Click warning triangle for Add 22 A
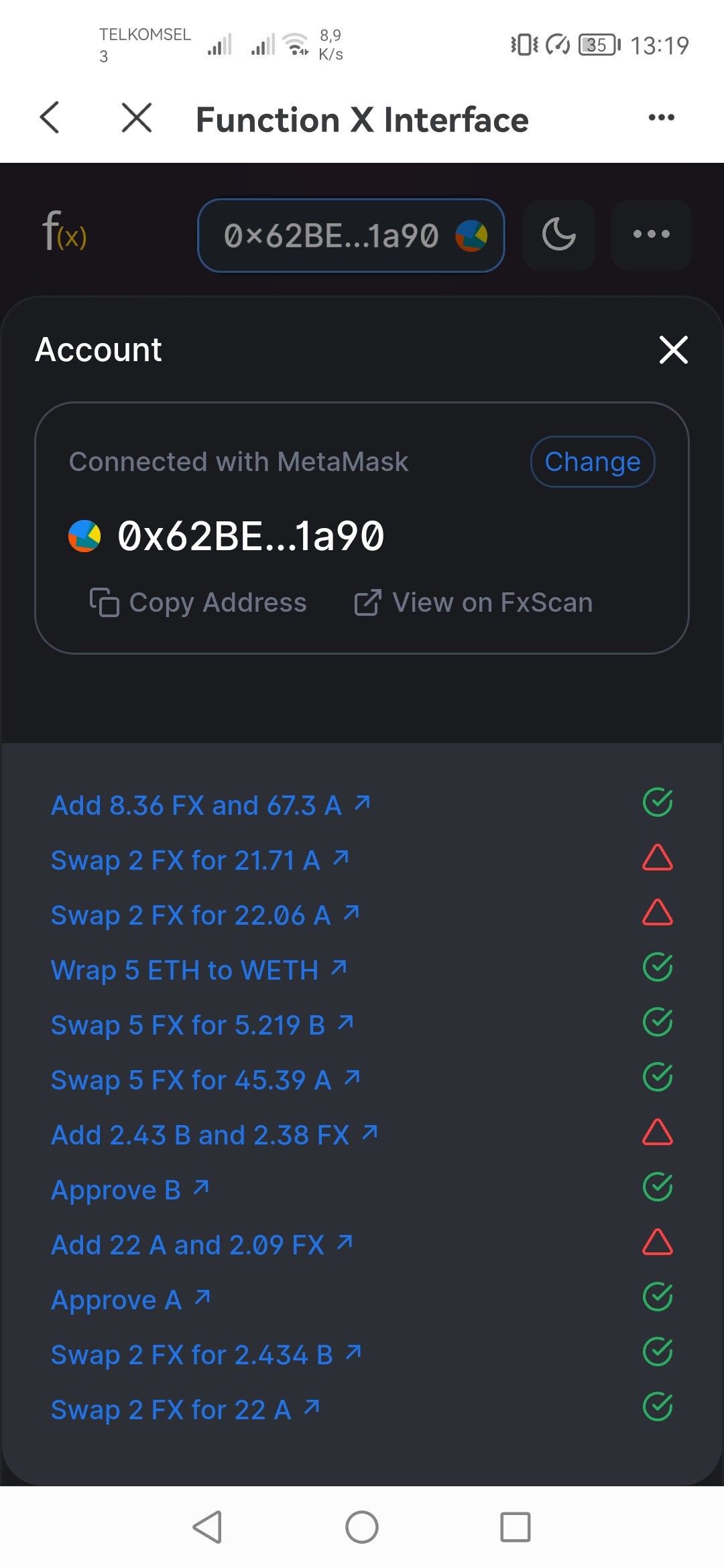The image size is (724, 1568). point(658,1242)
